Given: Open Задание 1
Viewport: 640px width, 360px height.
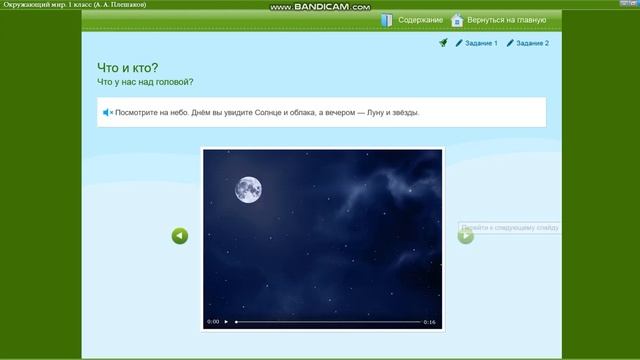Looking at the screenshot, I should pyautogui.click(x=481, y=43).
